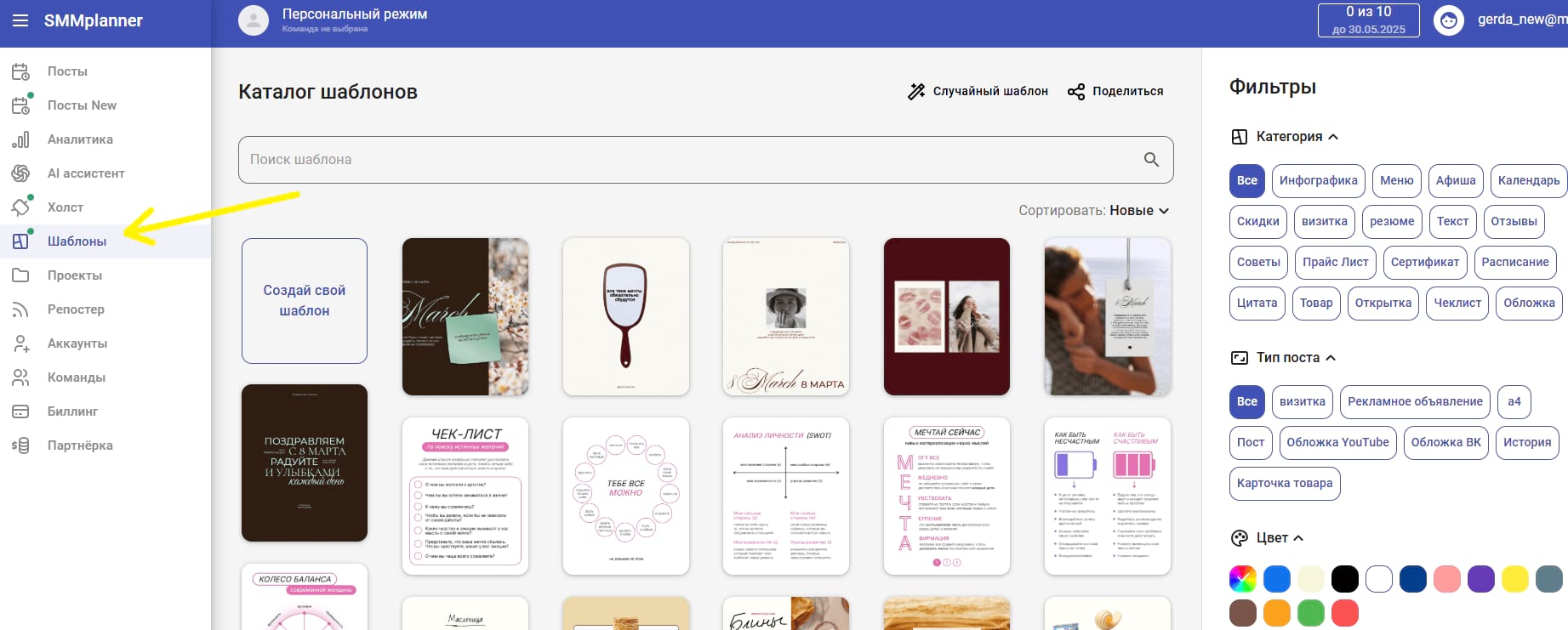
Task: Click the Холст icon in sidebar
Action: pyautogui.click(x=20, y=207)
